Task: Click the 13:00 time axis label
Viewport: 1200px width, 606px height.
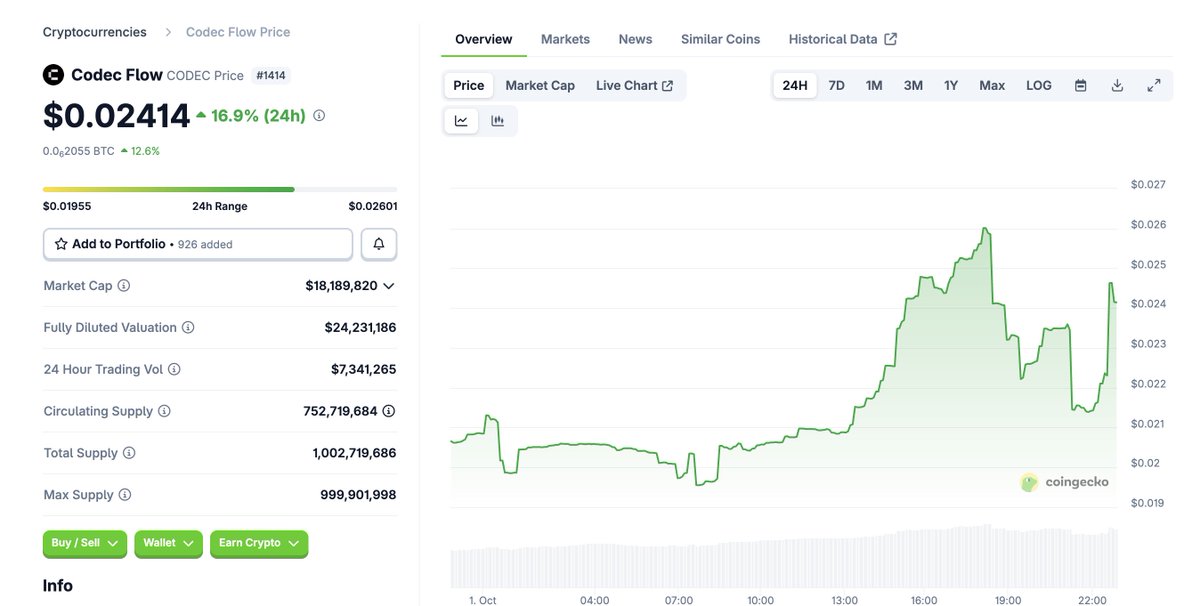Action: pos(844,600)
